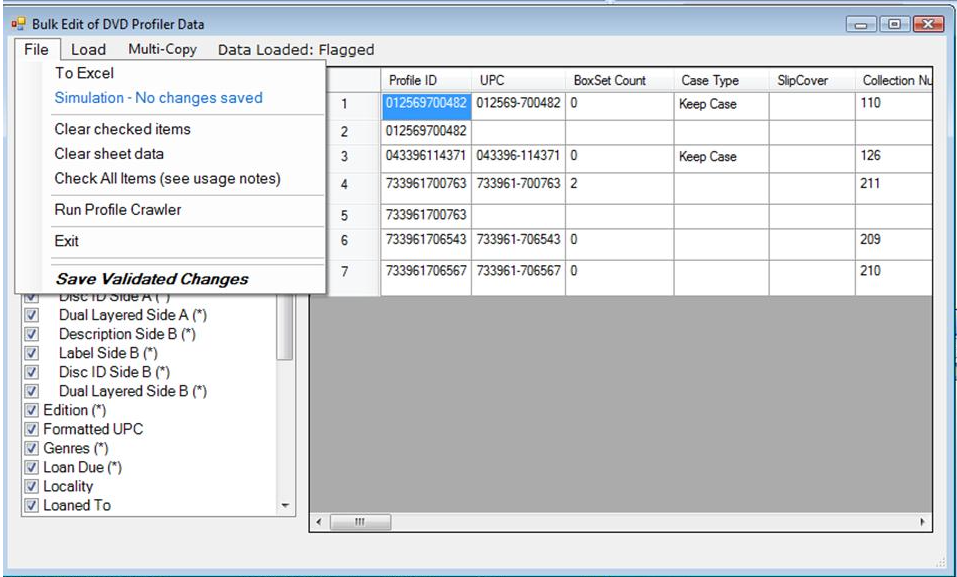
Task: Click collection number cell 209
Action: tap(893, 243)
